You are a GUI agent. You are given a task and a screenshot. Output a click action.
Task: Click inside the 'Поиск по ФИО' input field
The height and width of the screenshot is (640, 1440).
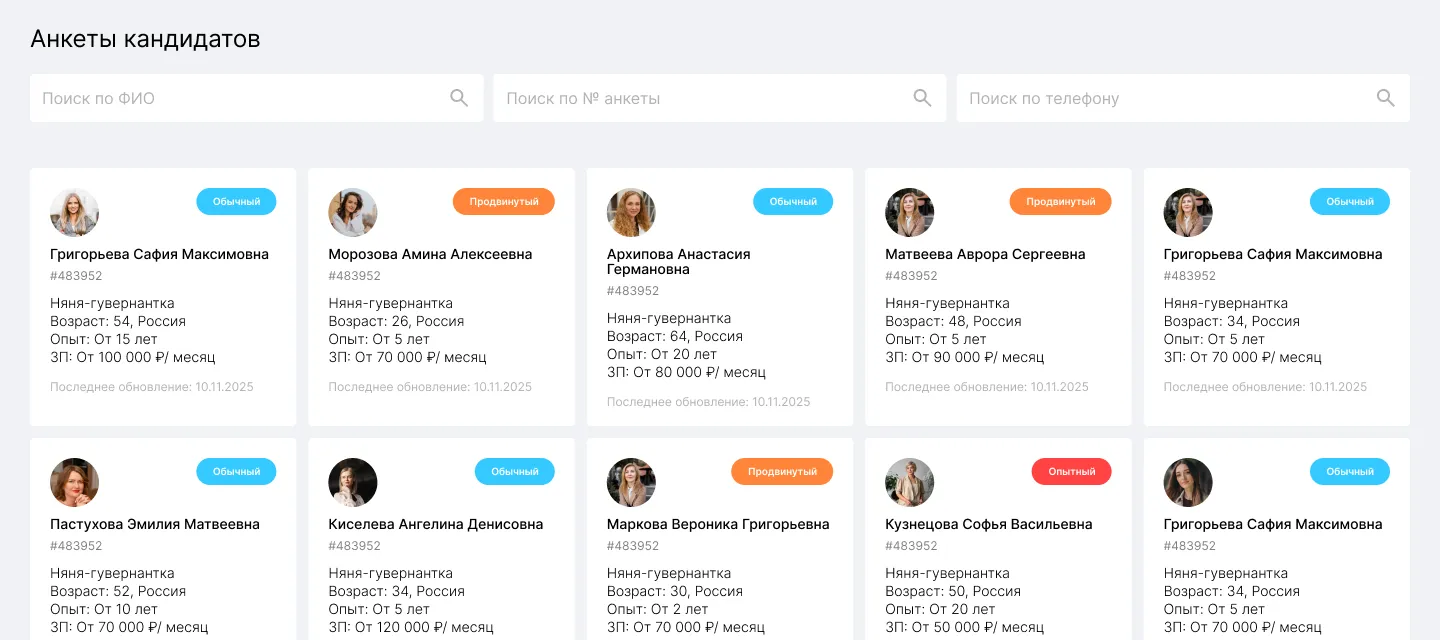(x=230, y=97)
